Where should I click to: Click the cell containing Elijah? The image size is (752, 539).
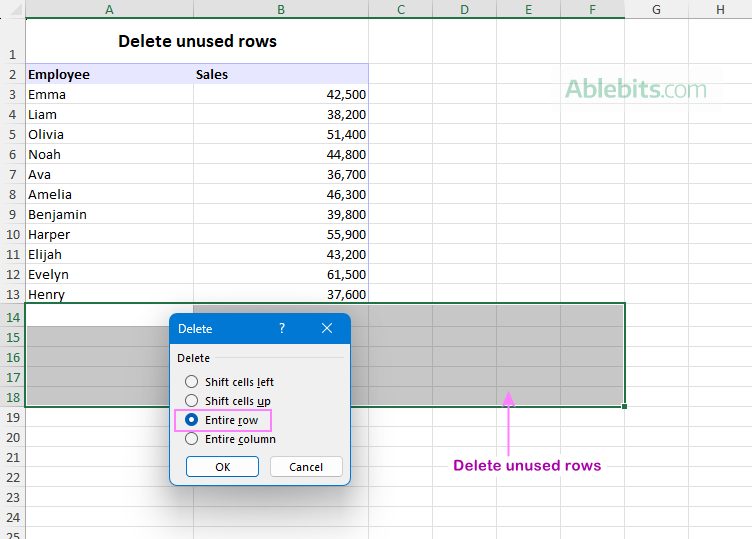(x=109, y=254)
